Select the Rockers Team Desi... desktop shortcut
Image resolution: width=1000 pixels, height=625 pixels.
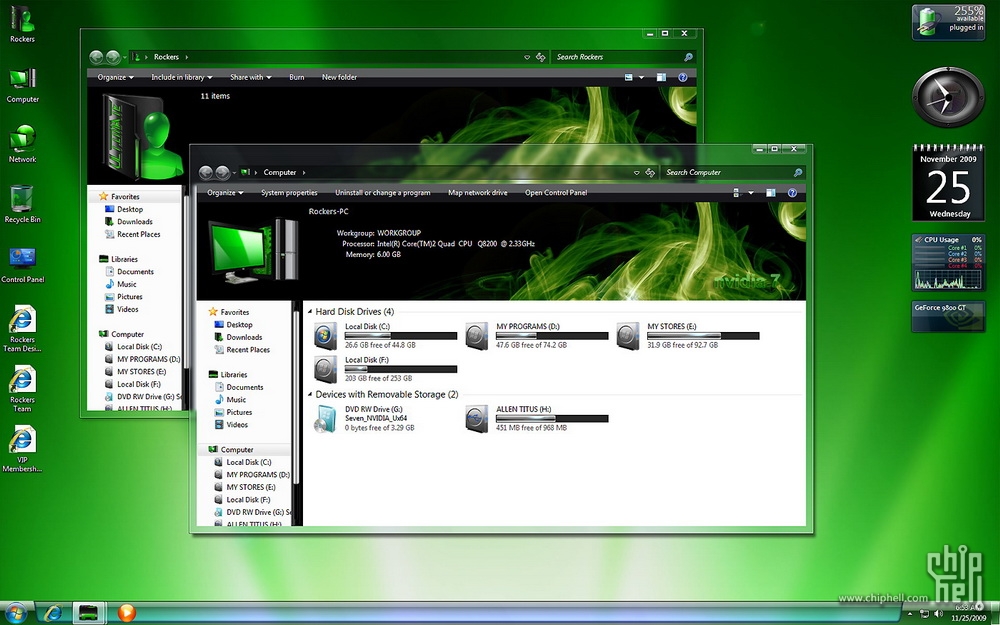click(22, 329)
